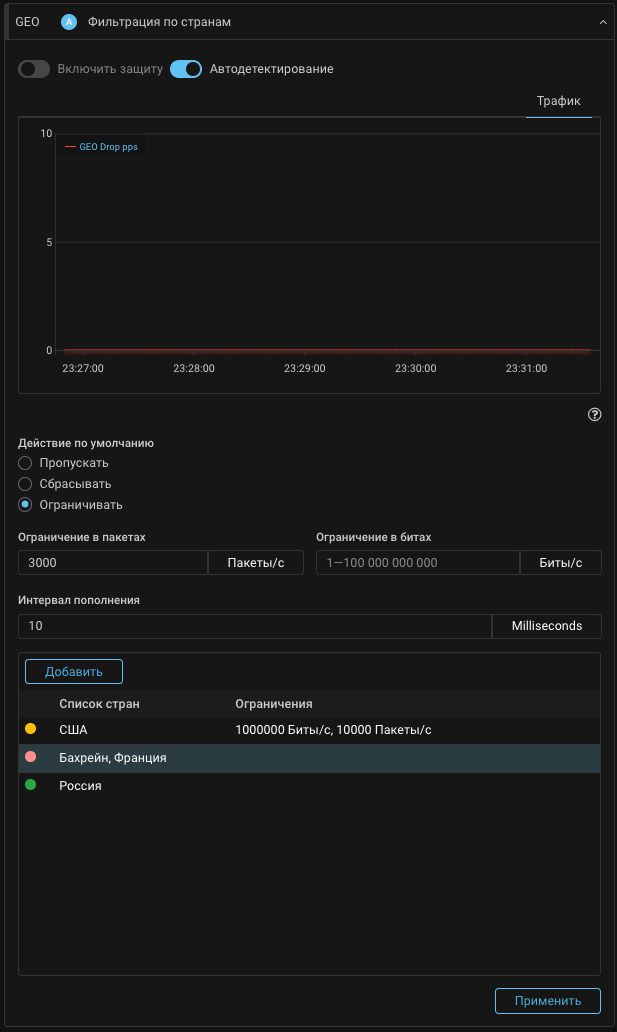Click the green status dot for Россия

(31, 785)
